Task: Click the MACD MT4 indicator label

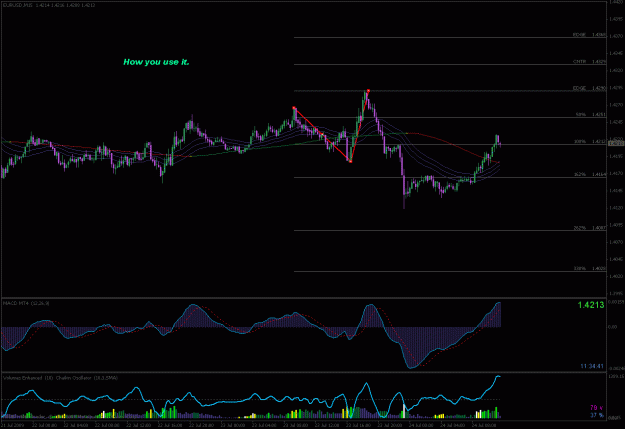Action: tap(26, 303)
